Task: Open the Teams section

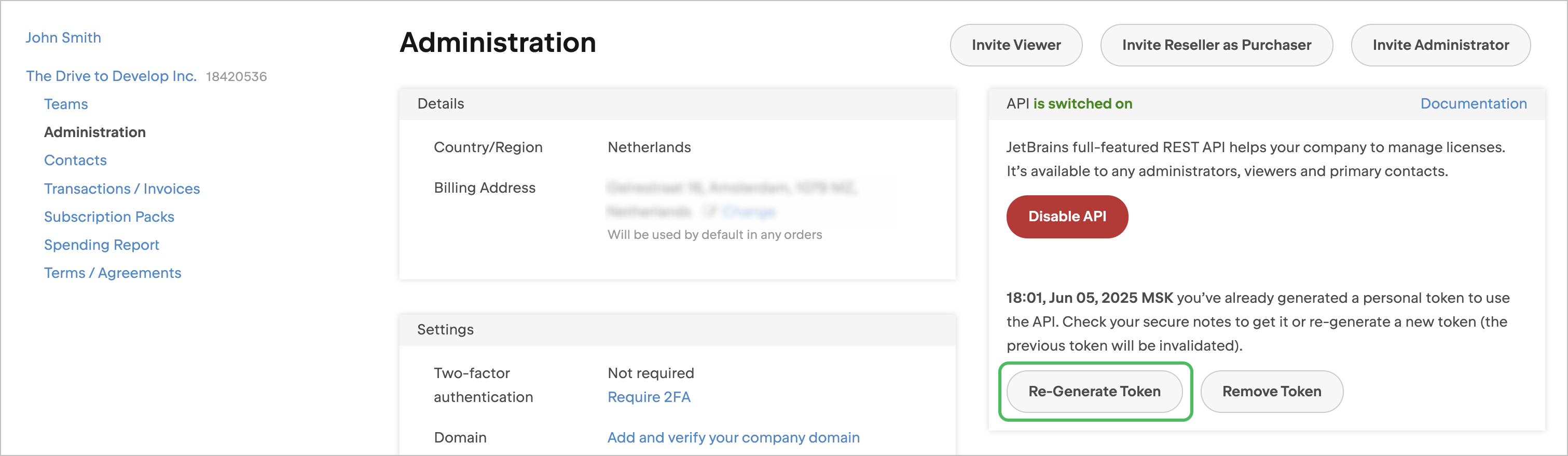Action: pyautogui.click(x=65, y=104)
